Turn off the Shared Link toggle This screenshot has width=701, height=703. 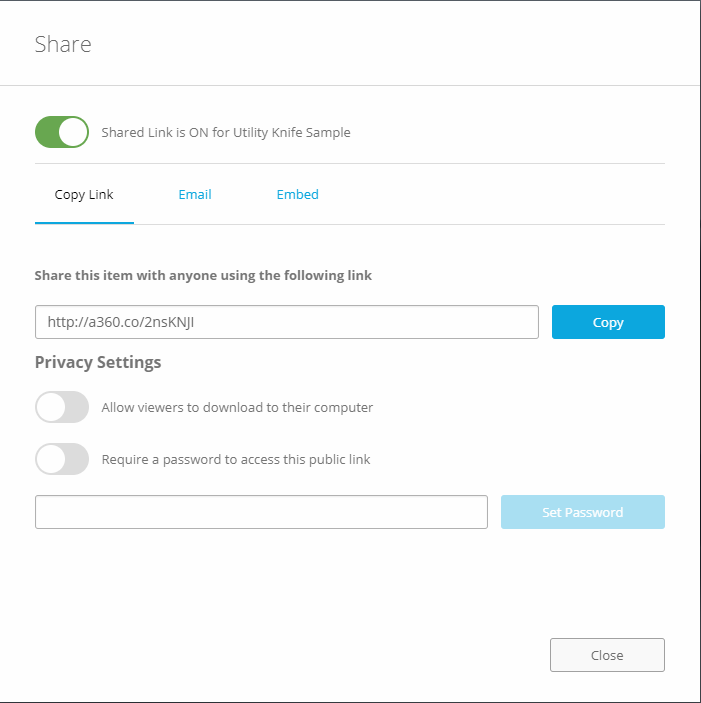(62, 132)
